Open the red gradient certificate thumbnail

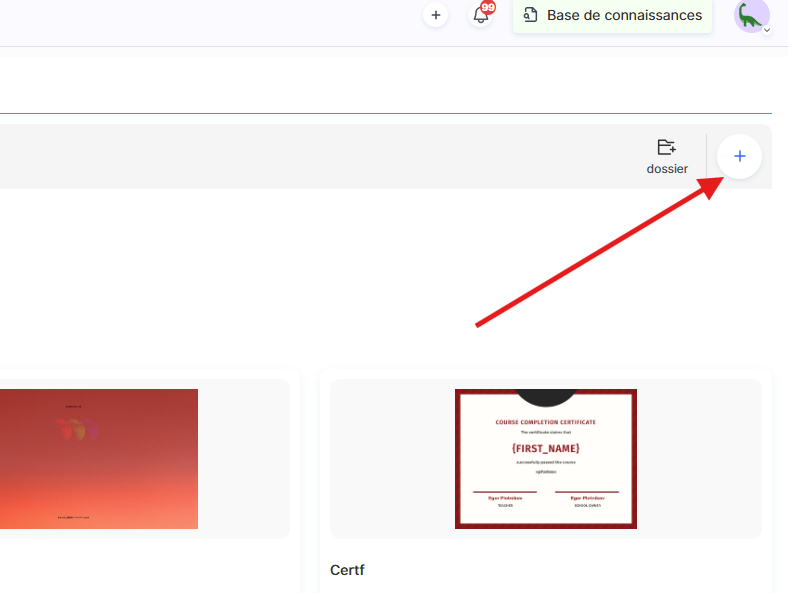tap(98, 459)
